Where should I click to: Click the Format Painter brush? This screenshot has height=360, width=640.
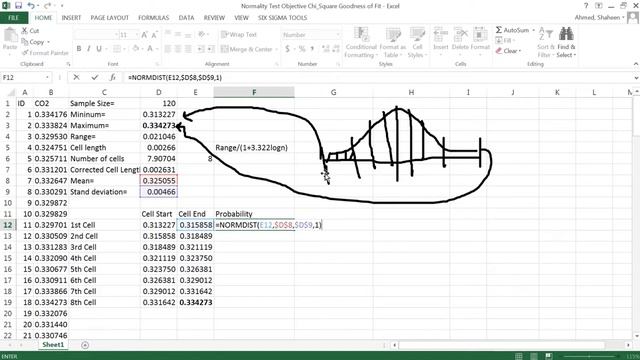click(45, 53)
